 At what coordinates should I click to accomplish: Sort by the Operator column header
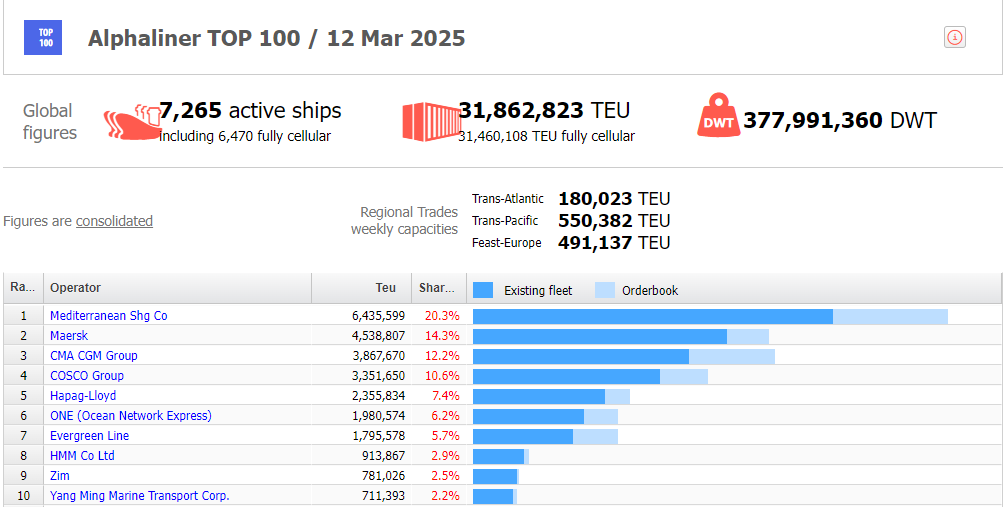tap(177, 288)
